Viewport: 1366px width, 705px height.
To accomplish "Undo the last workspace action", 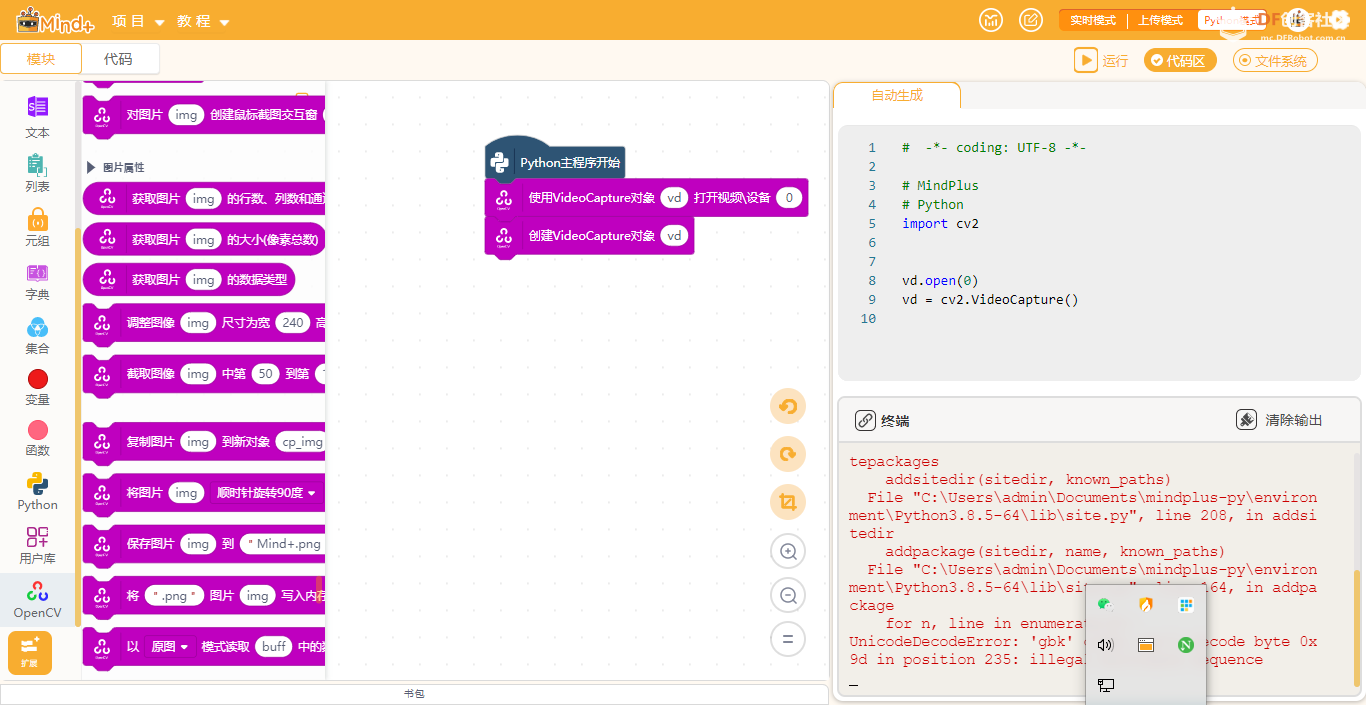I will point(788,406).
